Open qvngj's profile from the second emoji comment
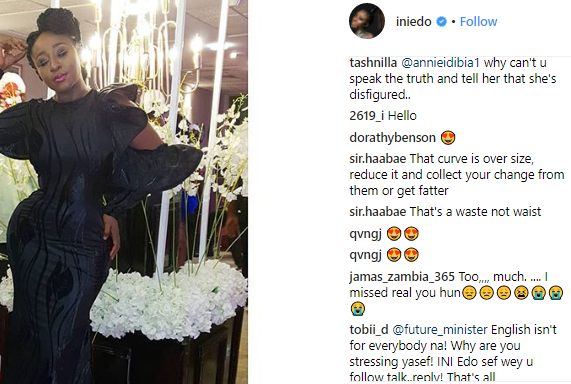Image resolution: width=571 pixels, height=384 pixels. point(365,255)
